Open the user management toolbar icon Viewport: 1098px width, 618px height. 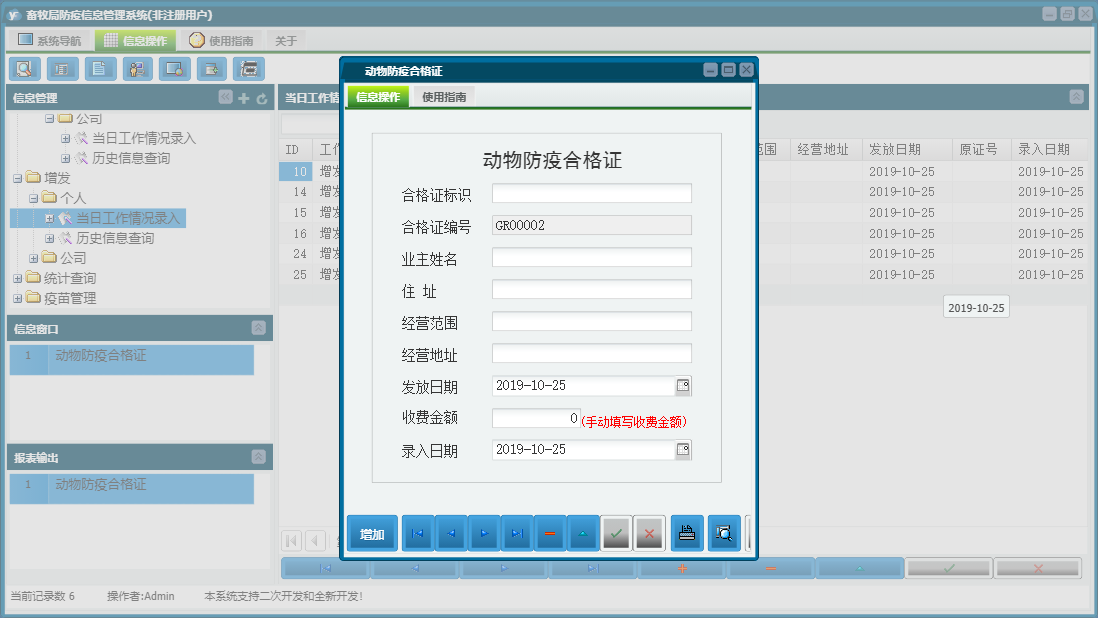click(x=137, y=68)
